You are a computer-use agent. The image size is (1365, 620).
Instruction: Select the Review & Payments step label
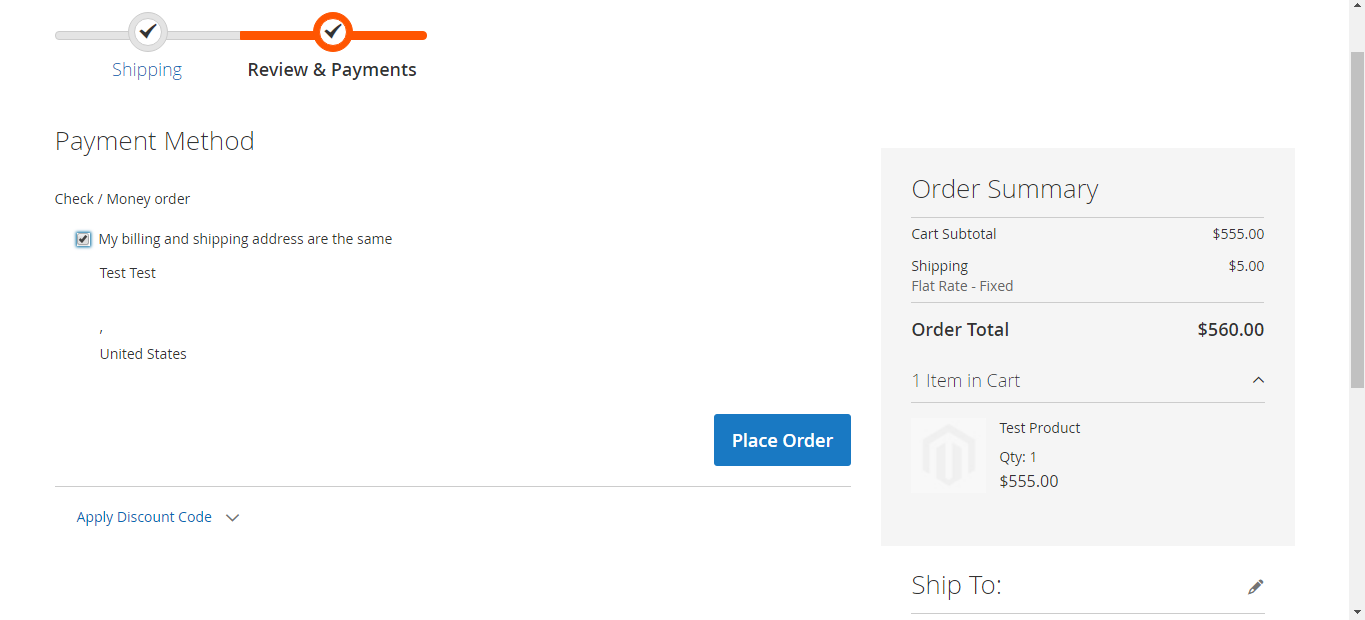pos(332,69)
